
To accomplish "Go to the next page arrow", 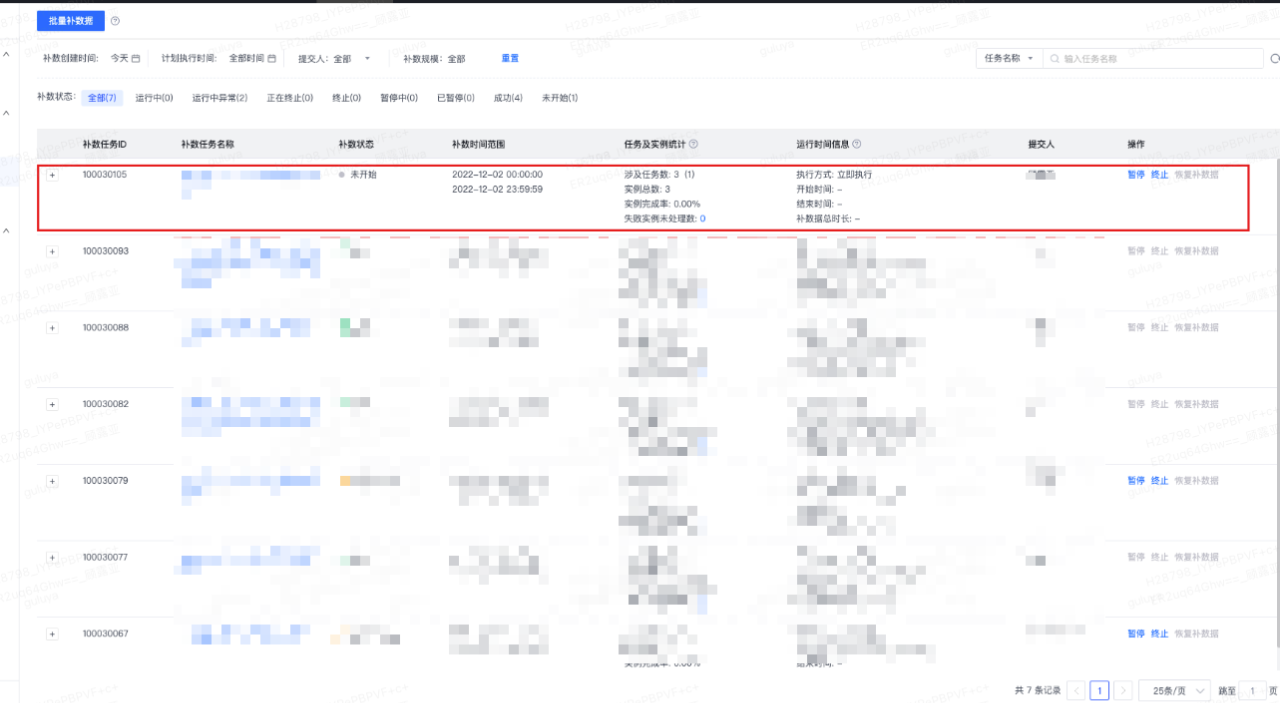I will 1123,690.
